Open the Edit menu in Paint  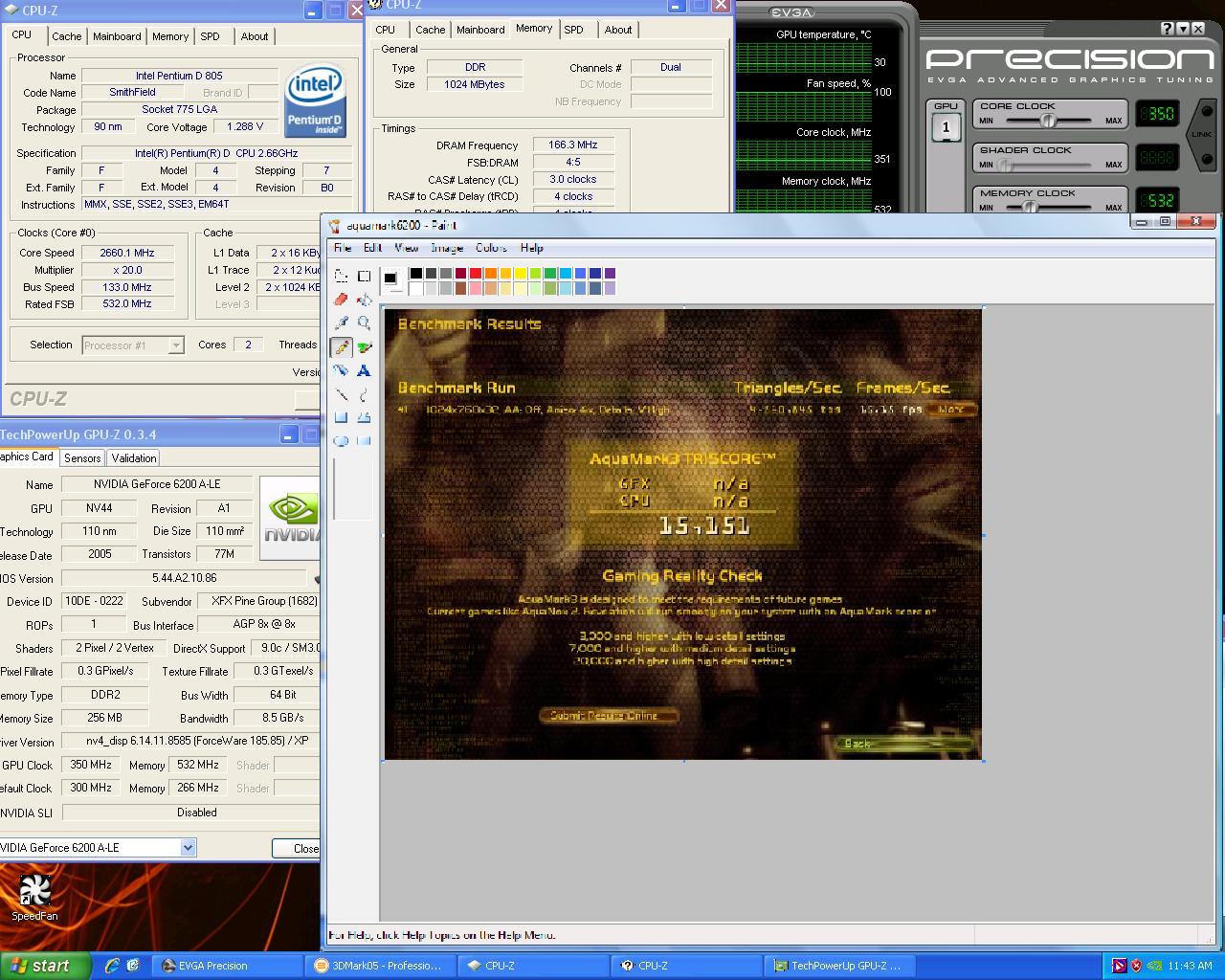coord(372,248)
